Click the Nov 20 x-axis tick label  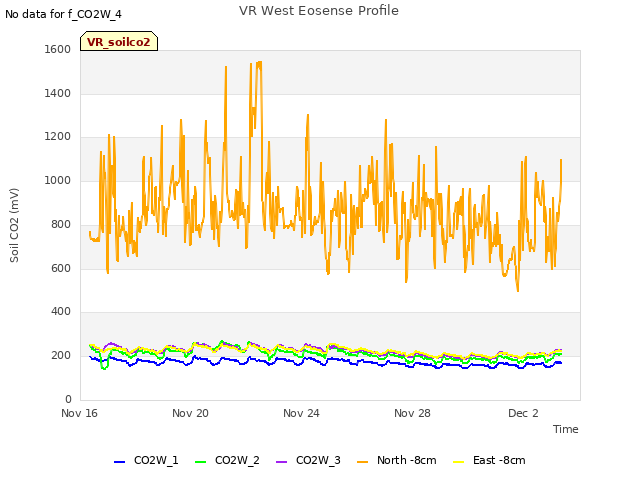[190, 413]
